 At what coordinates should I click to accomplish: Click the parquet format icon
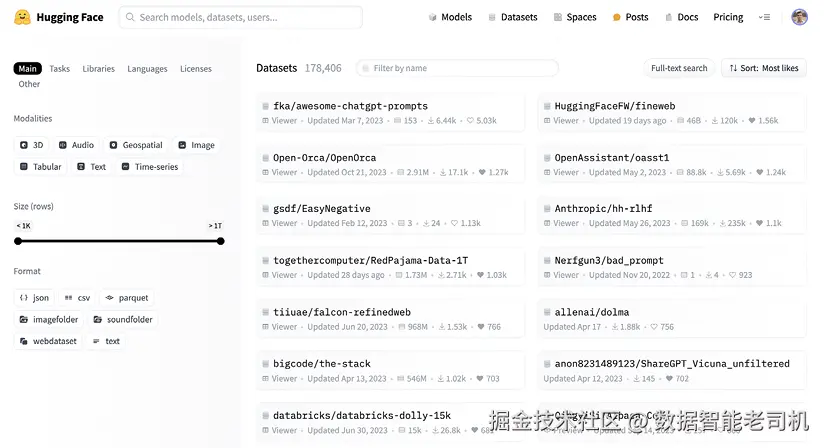tap(109, 298)
